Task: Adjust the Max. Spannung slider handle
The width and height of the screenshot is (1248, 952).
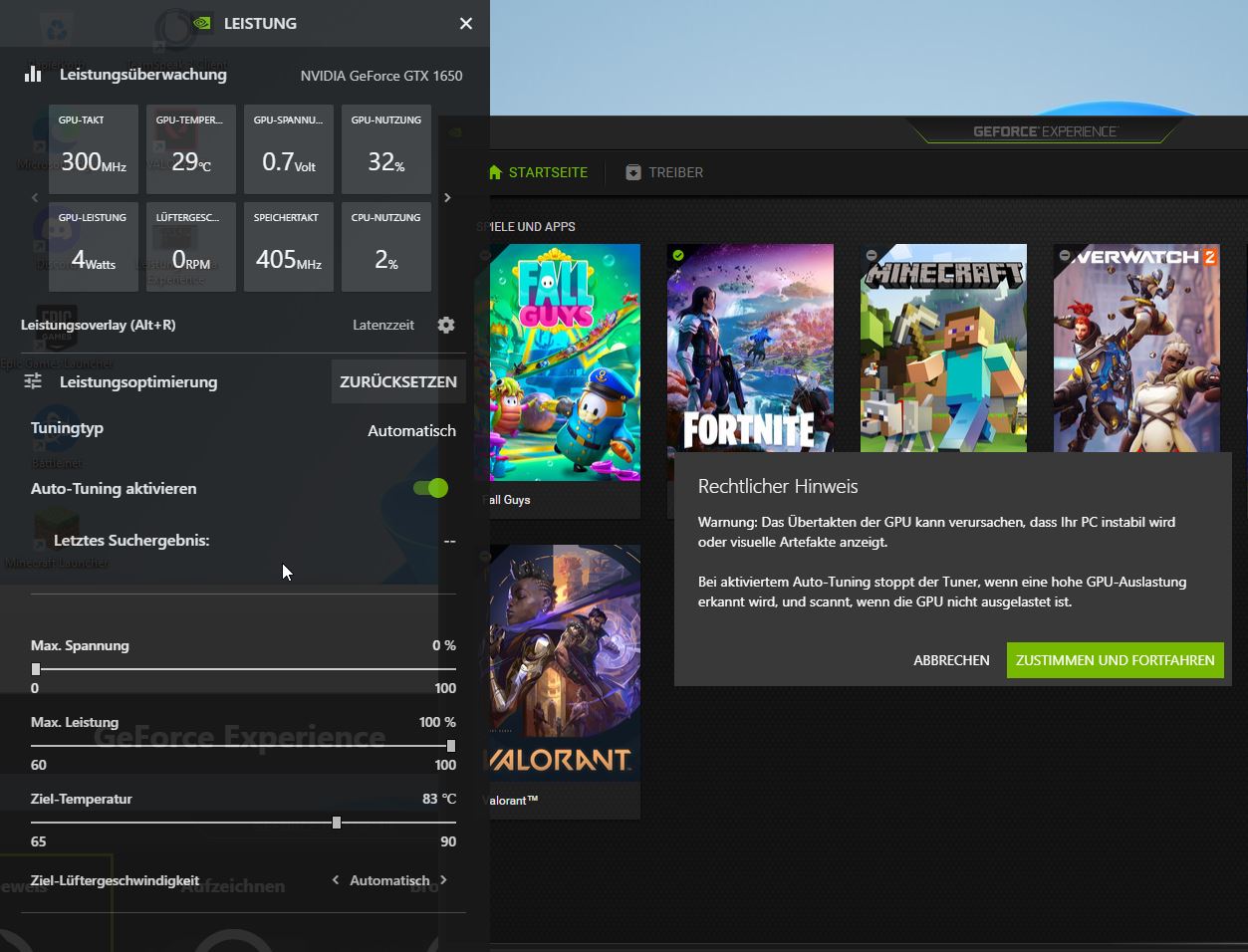Action: coord(36,669)
